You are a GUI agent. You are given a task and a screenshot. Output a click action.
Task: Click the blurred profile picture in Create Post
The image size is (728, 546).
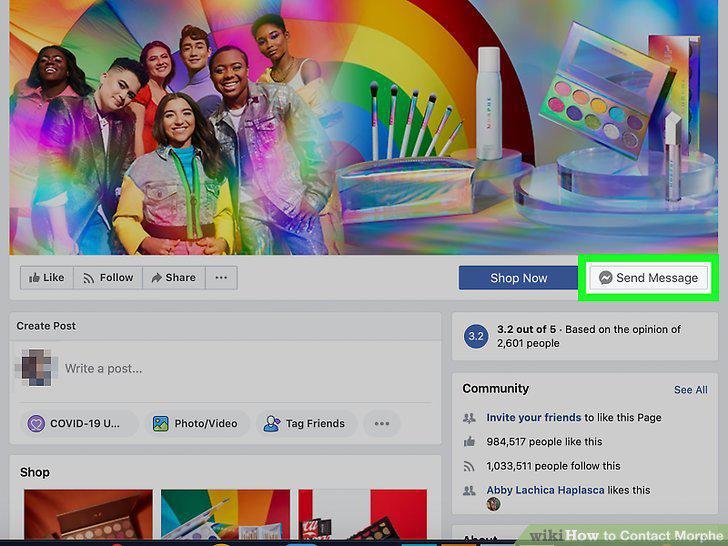pyautogui.click(x=37, y=368)
